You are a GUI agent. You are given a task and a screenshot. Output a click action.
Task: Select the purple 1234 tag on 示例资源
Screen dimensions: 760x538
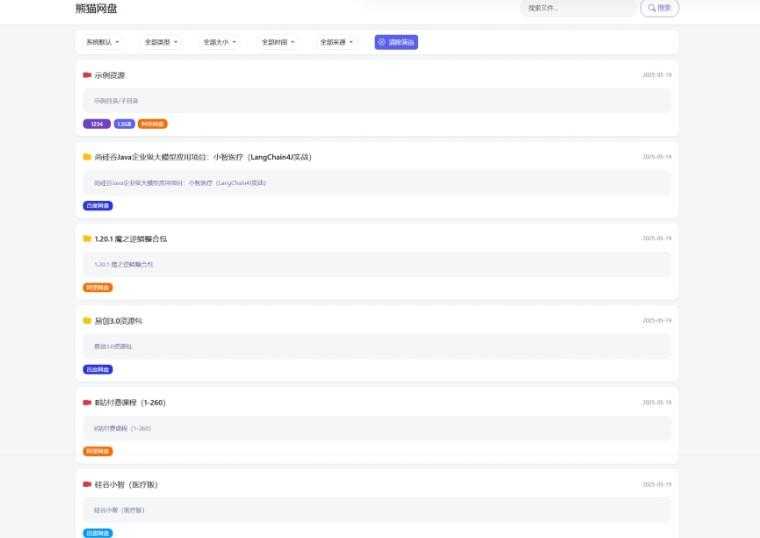click(x=97, y=124)
